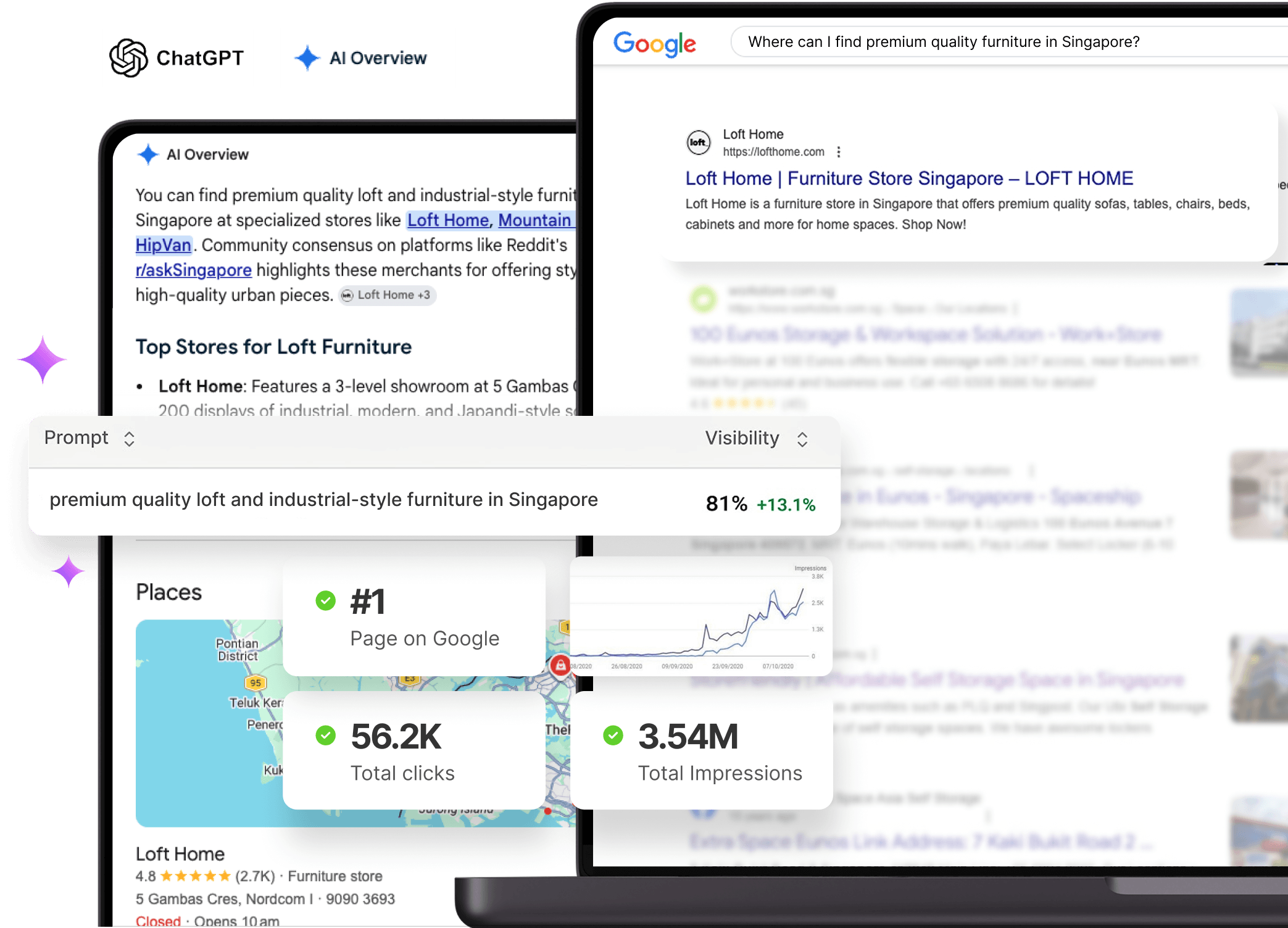
Task: Click the Loft Home place listing title
Action: tap(180, 854)
